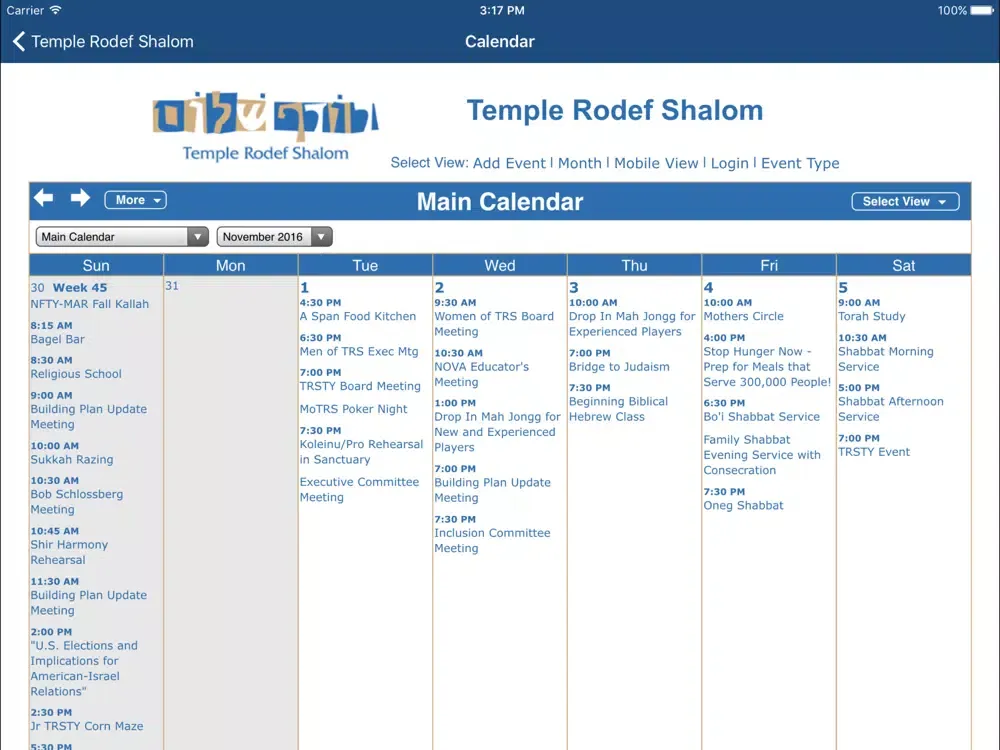Click the Week 45 label
Image resolution: width=1000 pixels, height=750 pixels.
click(80, 288)
